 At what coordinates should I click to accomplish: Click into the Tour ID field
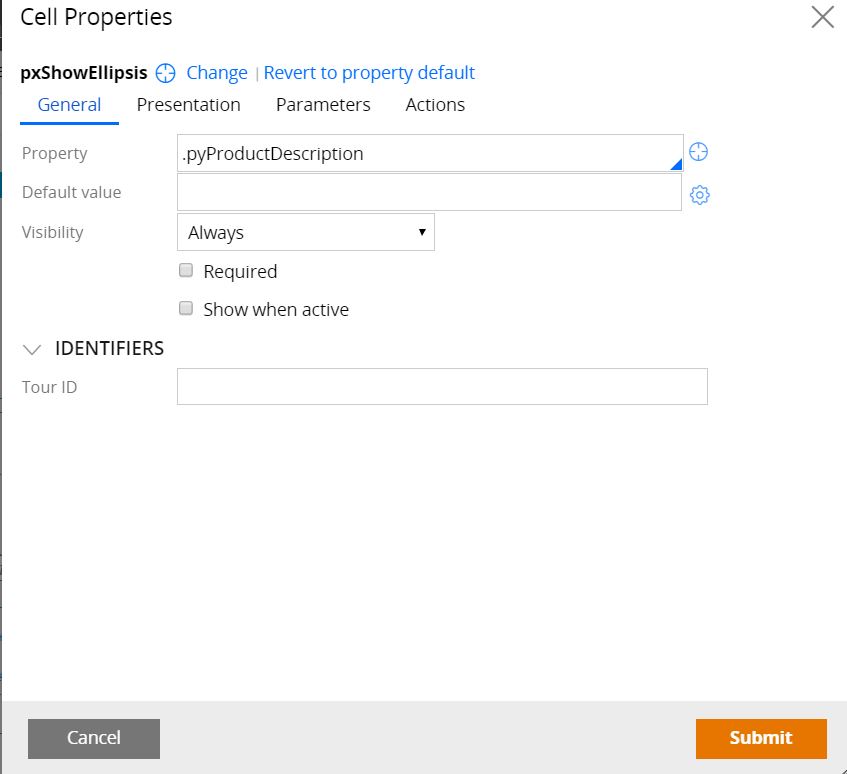point(442,386)
